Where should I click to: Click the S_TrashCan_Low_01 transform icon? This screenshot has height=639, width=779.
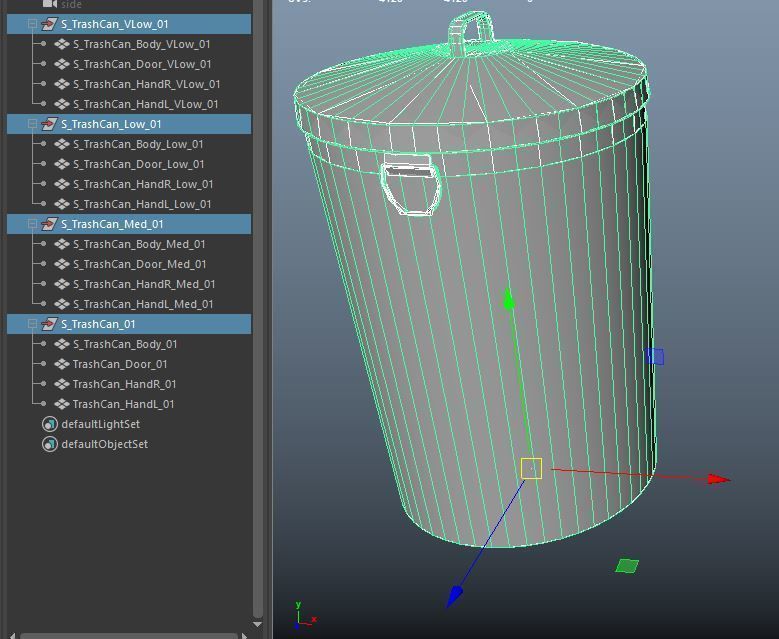49,124
